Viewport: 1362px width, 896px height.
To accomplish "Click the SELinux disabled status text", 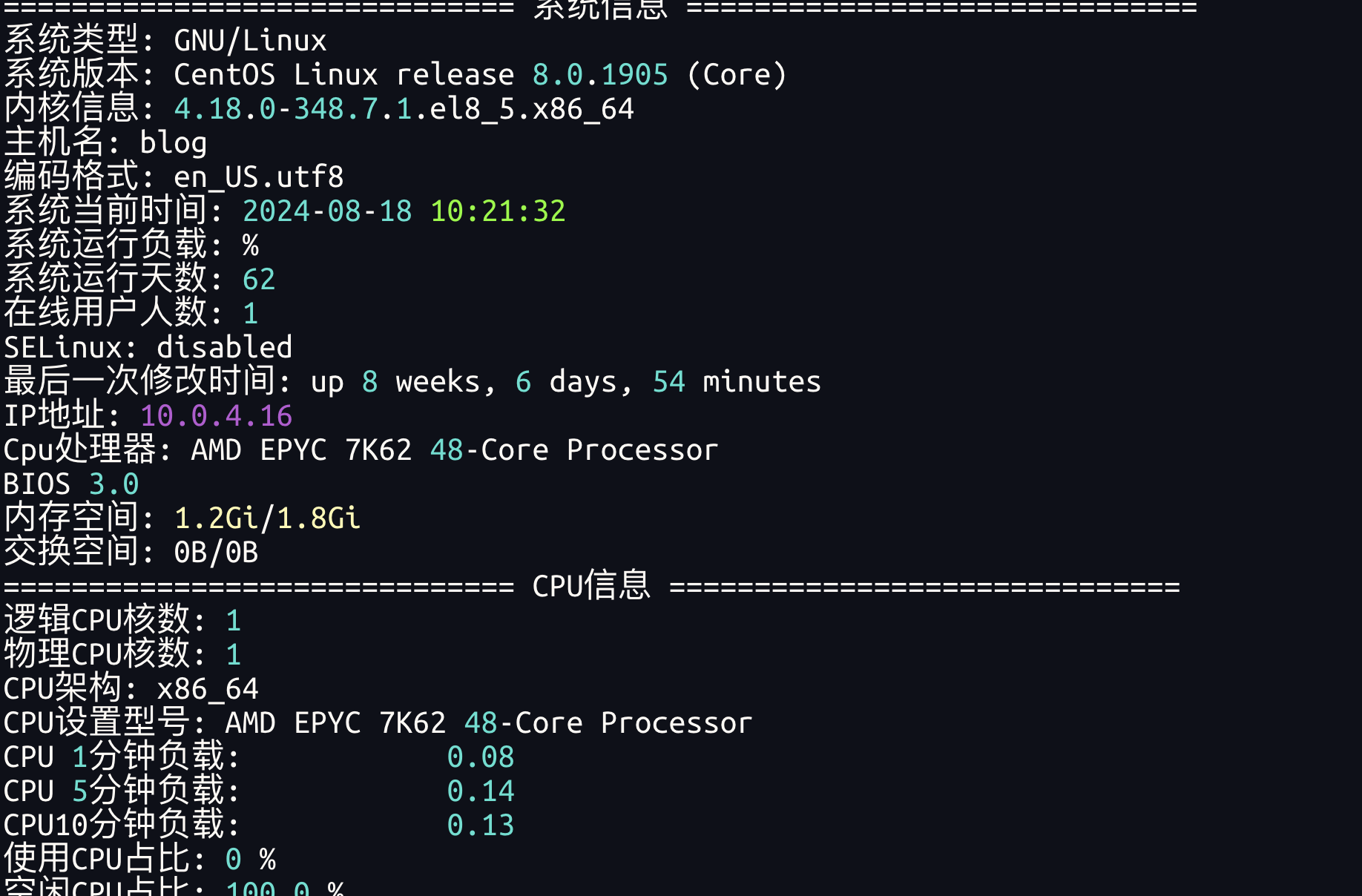I will click(224, 348).
